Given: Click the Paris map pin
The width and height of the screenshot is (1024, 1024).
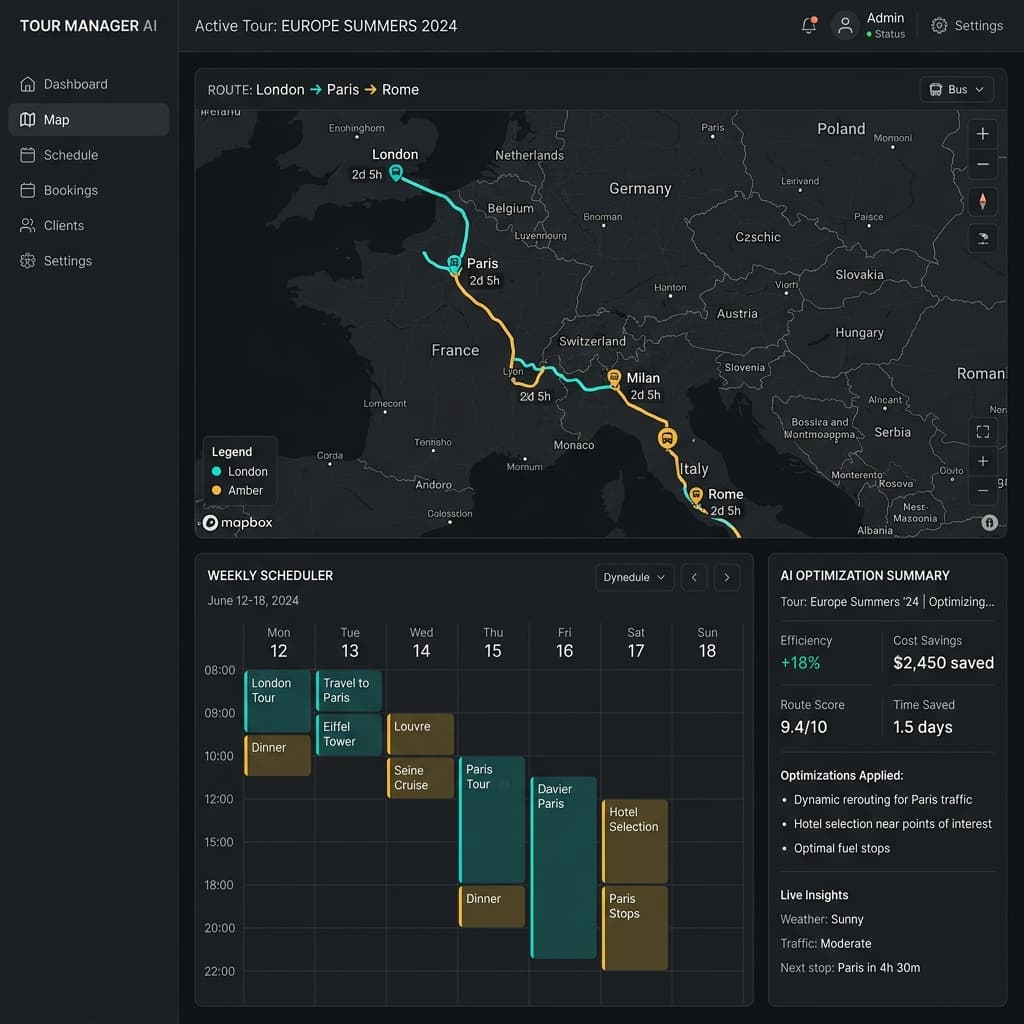Looking at the screenshot, I should (x=454, y=263).
